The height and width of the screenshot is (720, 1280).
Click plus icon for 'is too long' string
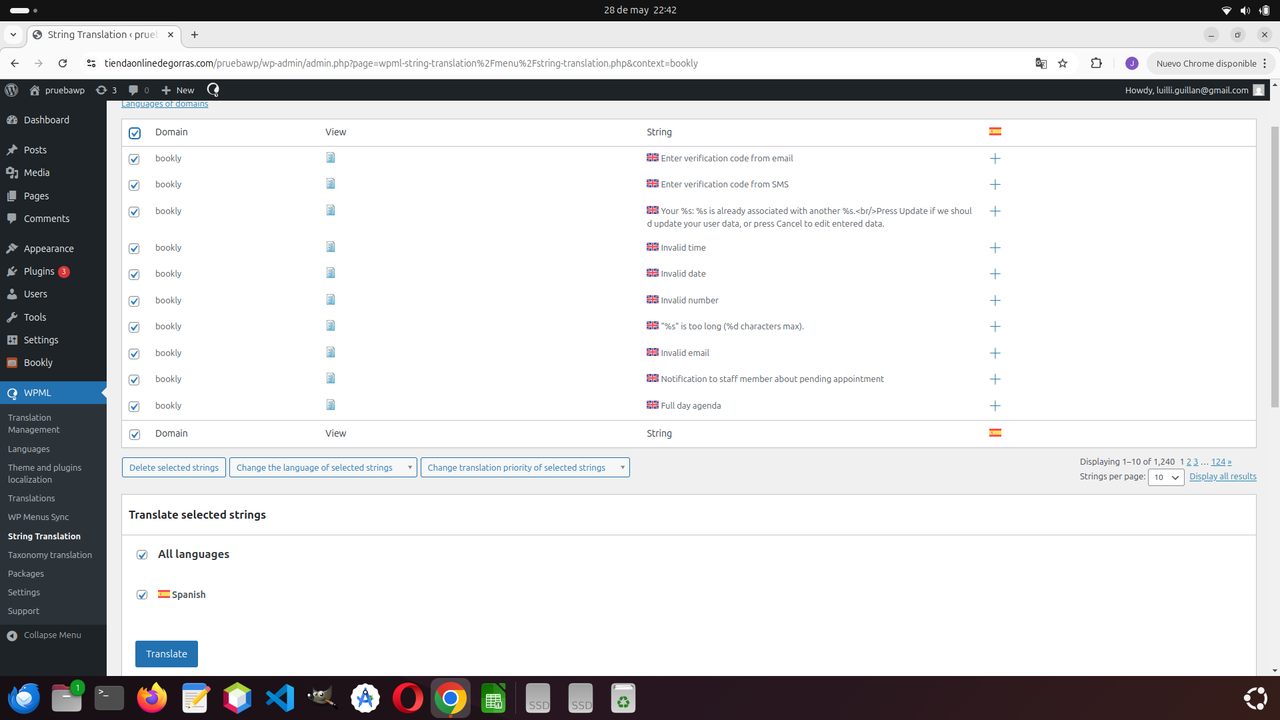click(995, 327)
